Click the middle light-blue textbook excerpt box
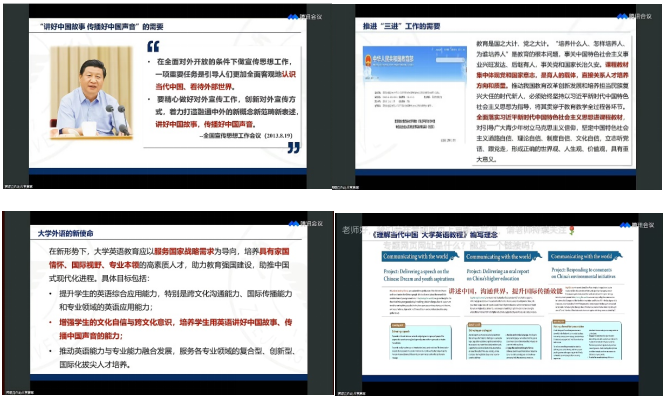The height and width of the screenshot is (398, 665). click(x=504, y=342)
